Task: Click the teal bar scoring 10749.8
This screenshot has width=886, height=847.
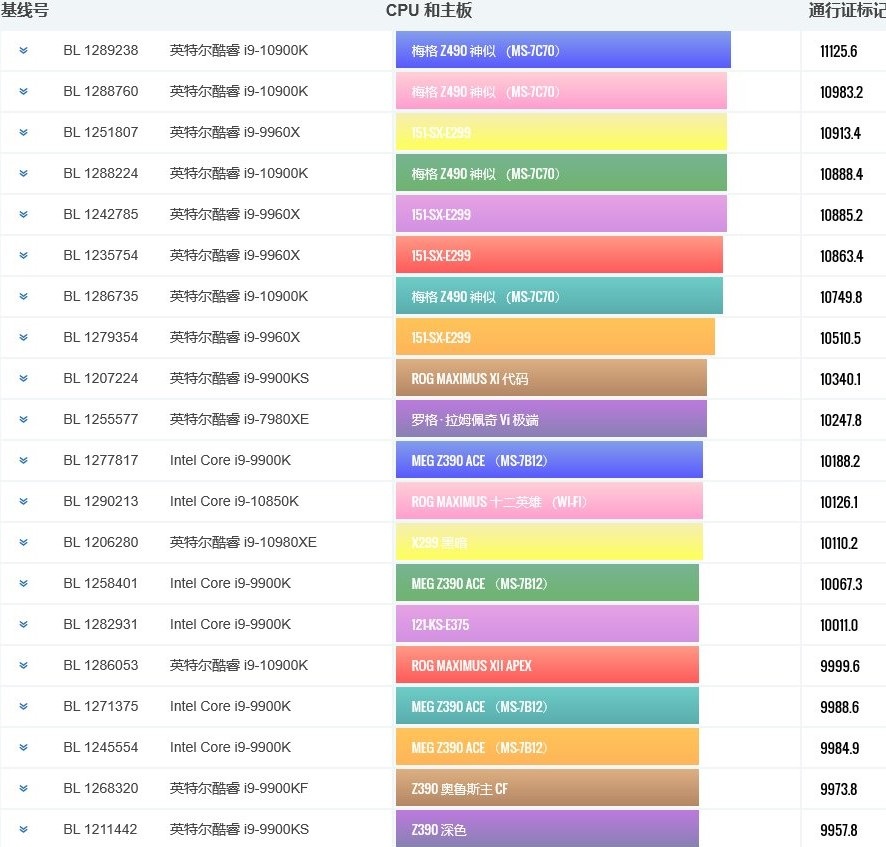Action: [x=559, y=296]
